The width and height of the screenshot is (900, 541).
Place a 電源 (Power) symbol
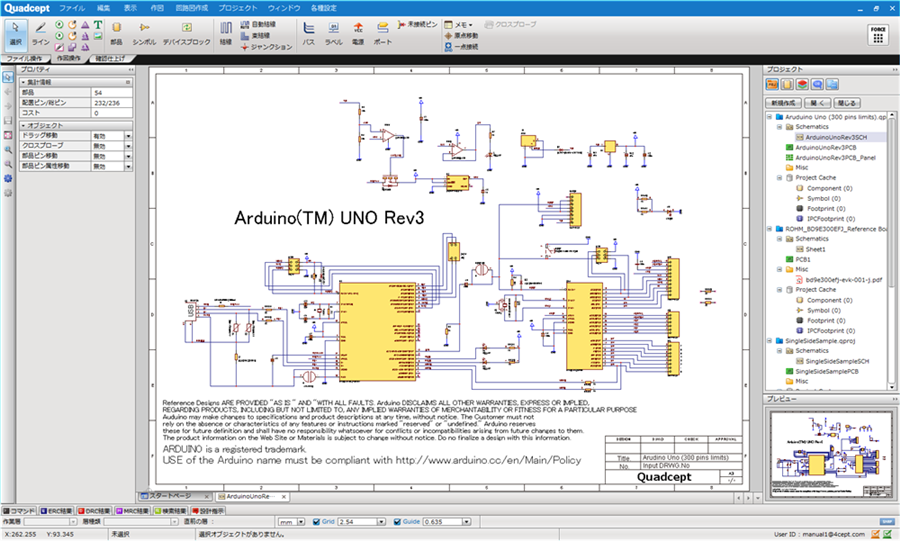[358, 31]
